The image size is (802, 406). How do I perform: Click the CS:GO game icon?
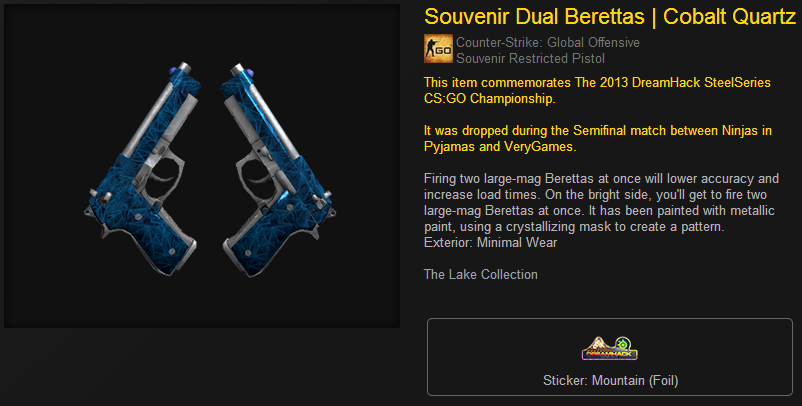click(x=438, y=49)
